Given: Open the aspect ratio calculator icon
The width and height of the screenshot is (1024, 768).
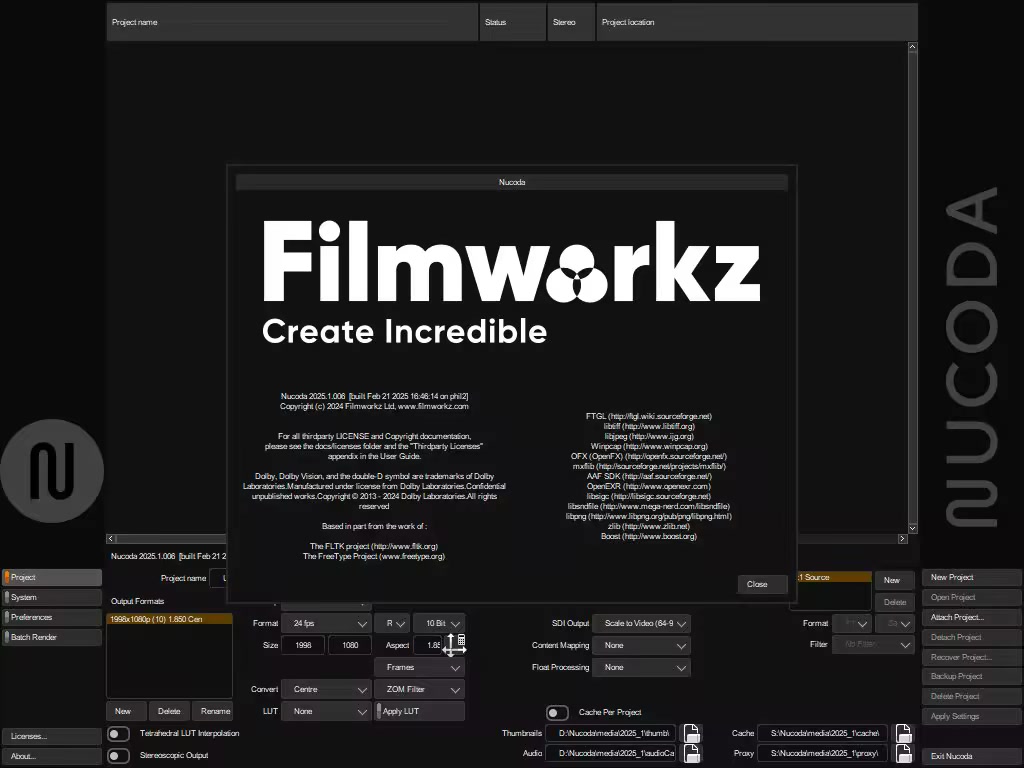Looking at the screenshot, I should (461, 640).
